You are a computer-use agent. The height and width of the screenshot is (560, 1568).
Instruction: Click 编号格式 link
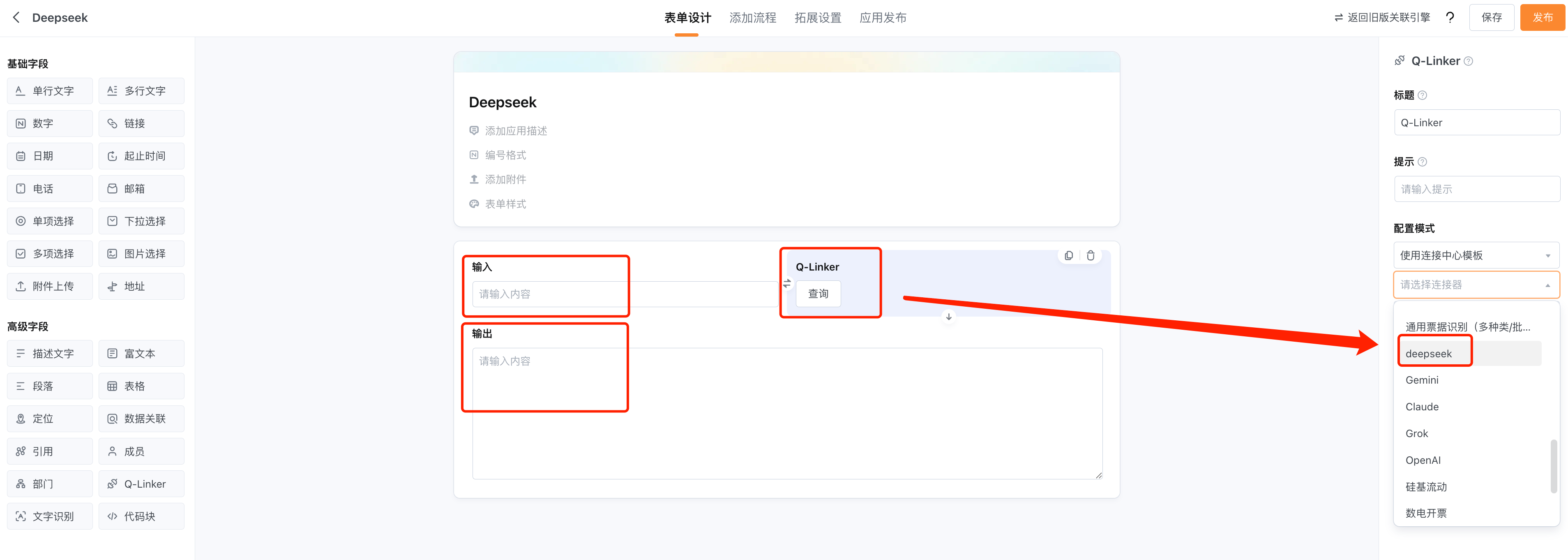point(498,155)
